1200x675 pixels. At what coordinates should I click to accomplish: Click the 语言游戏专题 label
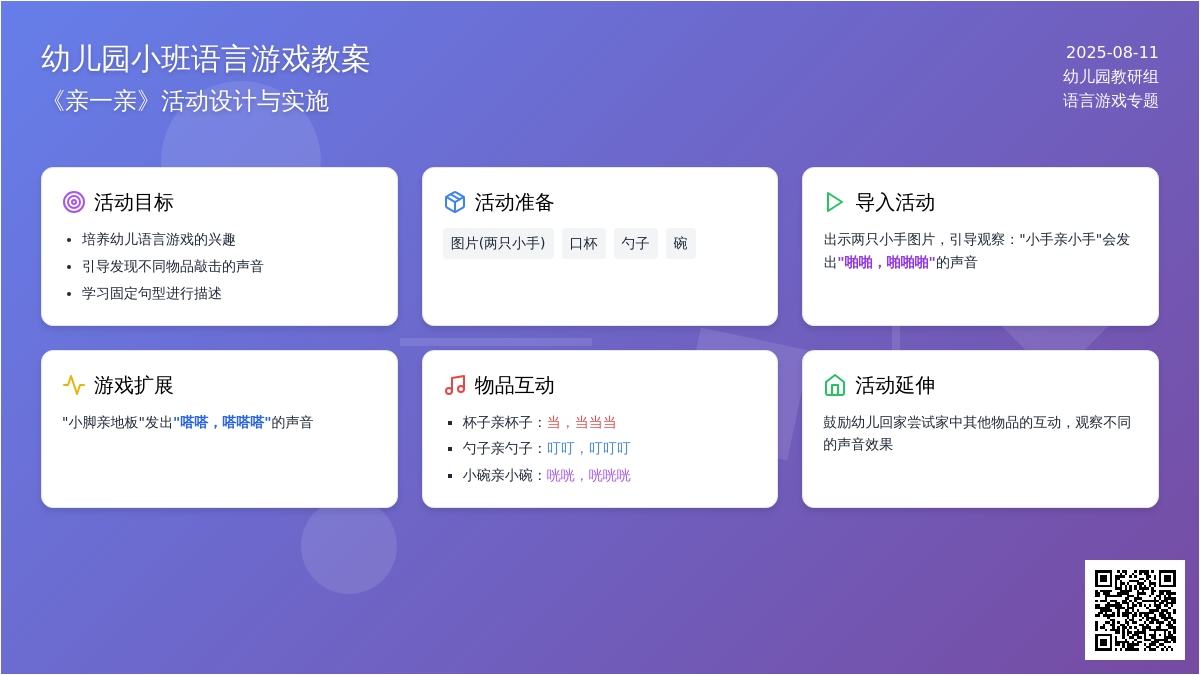[x=1111, y=101]
